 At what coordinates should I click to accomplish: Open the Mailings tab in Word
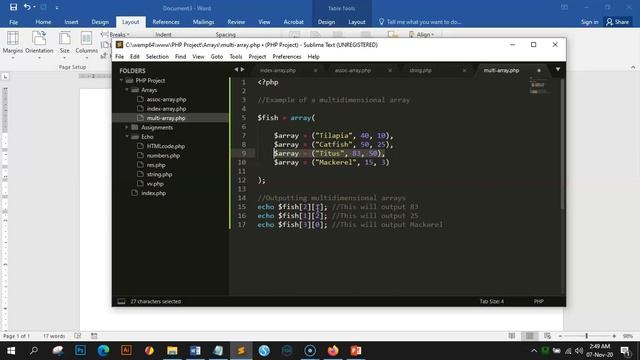point(203,22)
